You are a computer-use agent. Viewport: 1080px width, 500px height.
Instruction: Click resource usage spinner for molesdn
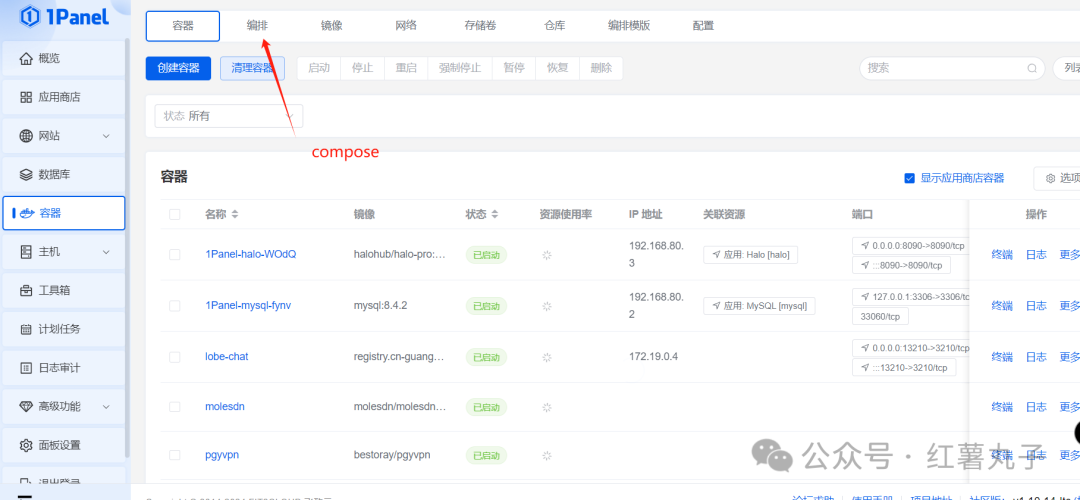(547, 407)
